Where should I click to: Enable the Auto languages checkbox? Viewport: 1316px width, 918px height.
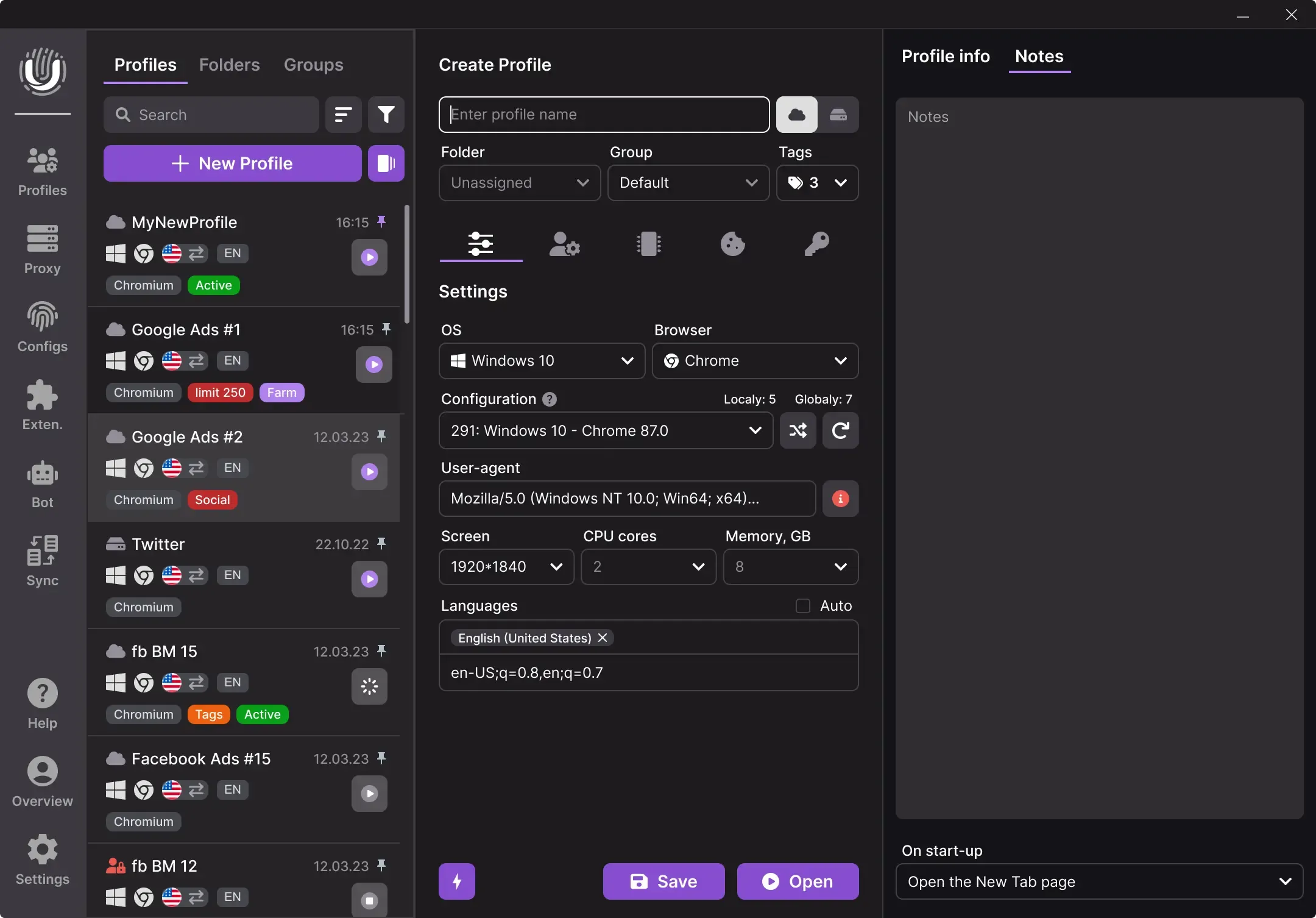tap(803, 606)
